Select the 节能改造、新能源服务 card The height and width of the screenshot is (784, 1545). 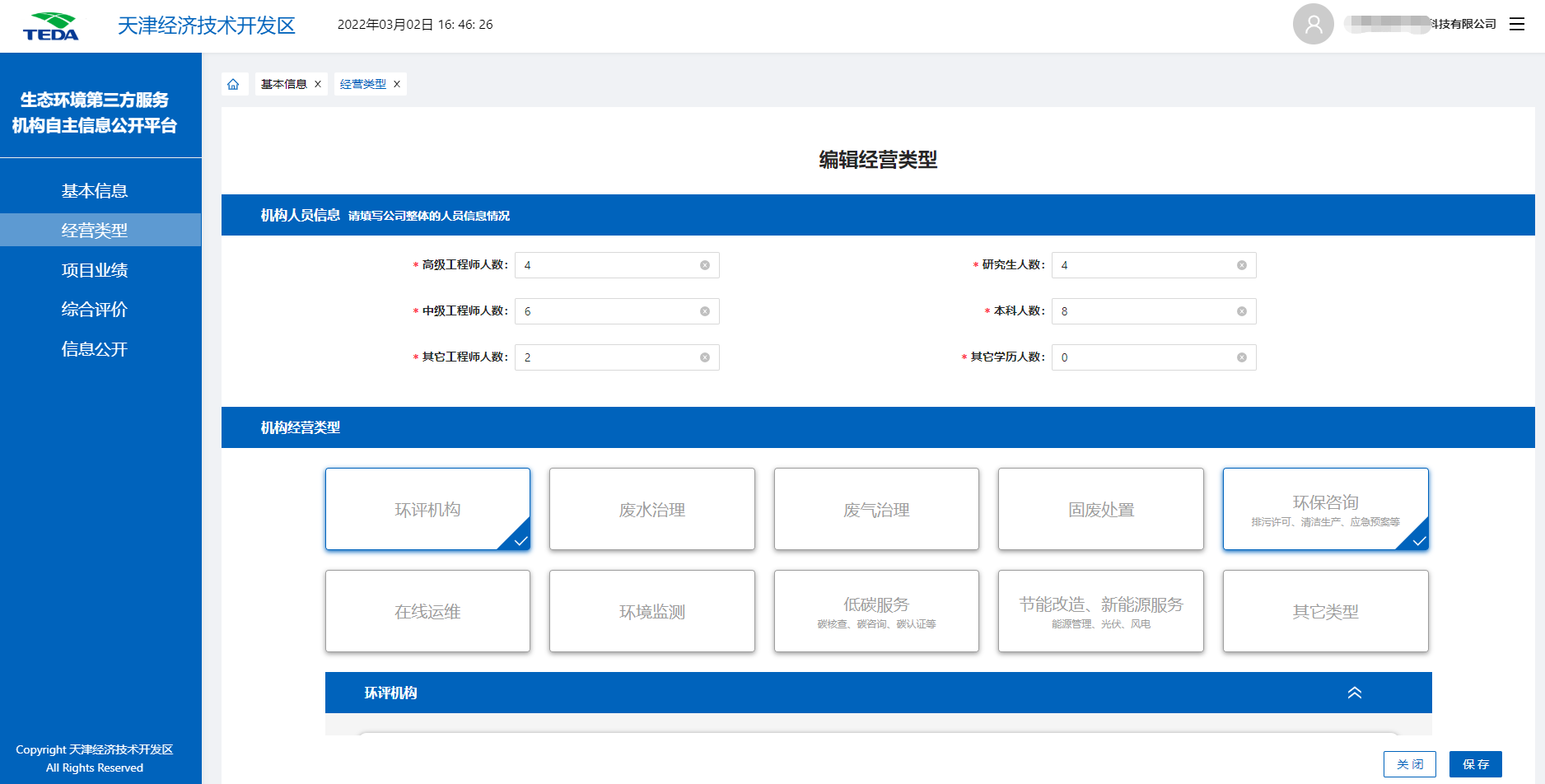(1101, 611)
